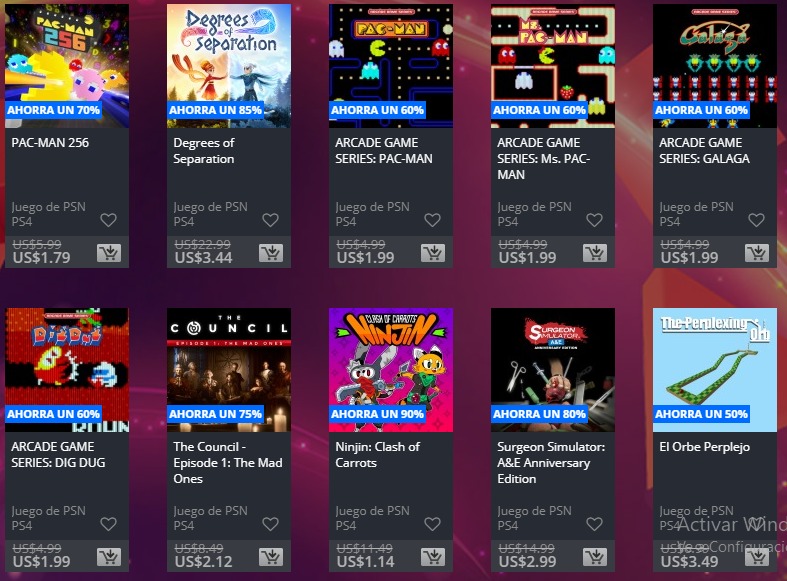
Task: Favorite Degrees of Separation with heart icon
Action: [x=271, y=220]
